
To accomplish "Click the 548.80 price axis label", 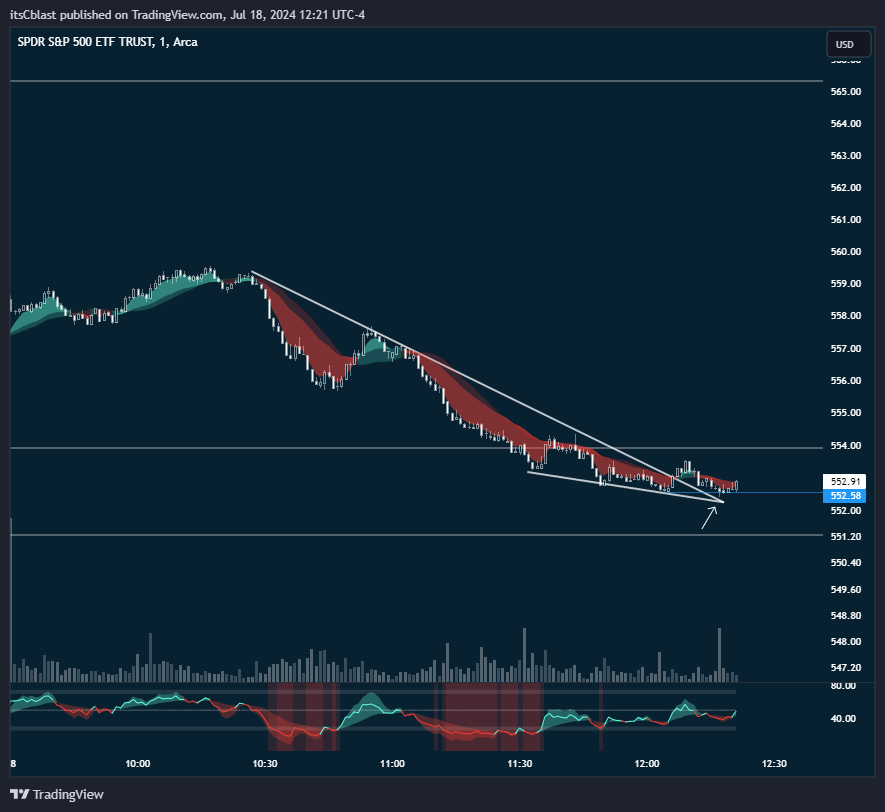I will pyautogui.click(x=845, y=616).
